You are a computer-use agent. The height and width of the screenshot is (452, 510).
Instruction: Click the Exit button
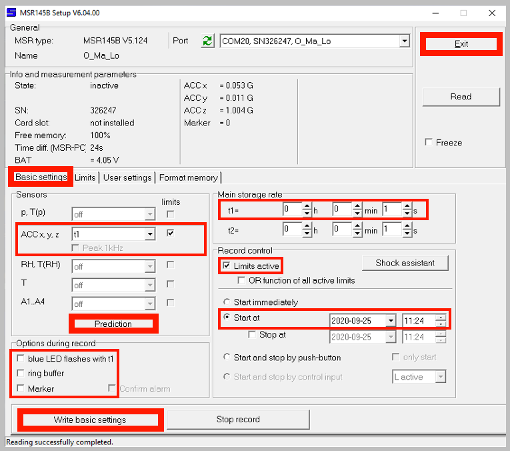pos(461,44)
